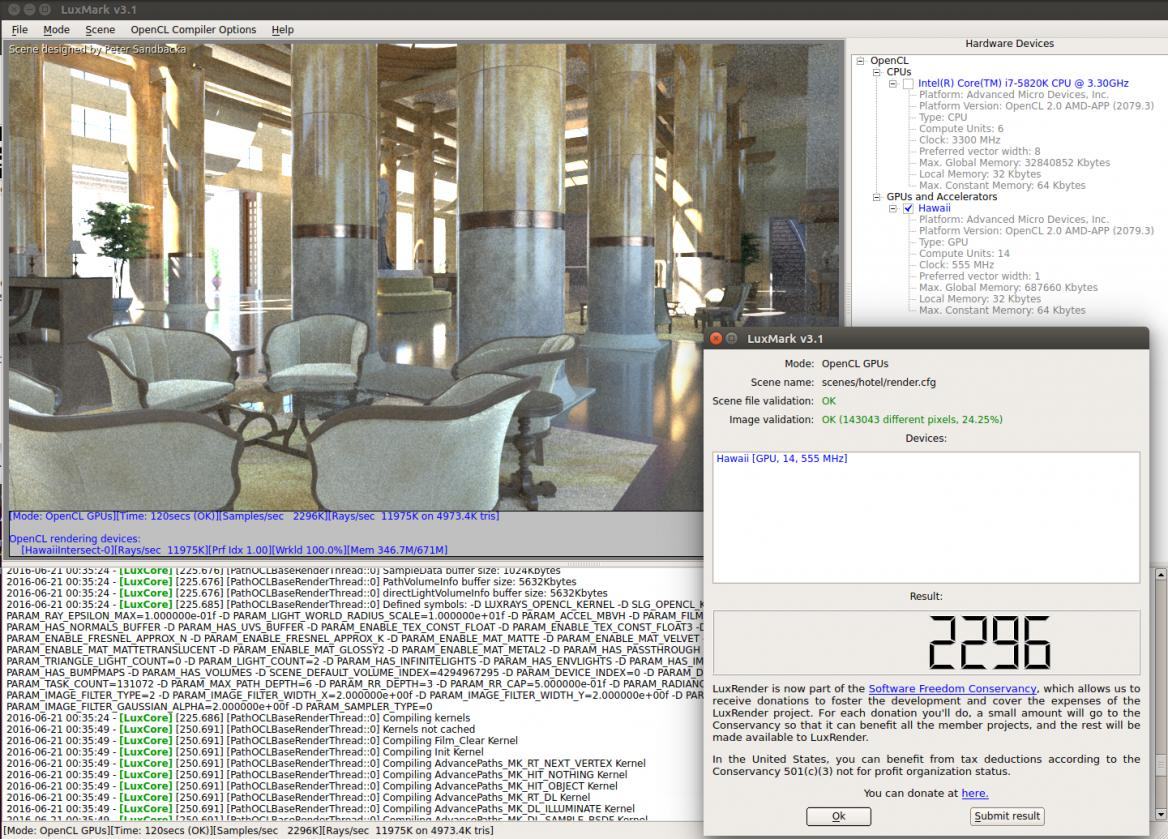Click the 'AdvancePaths_MK_RT_DL Kernel' log line
The height and width of the screenshot is (839, 1168).
click(298, 797)
